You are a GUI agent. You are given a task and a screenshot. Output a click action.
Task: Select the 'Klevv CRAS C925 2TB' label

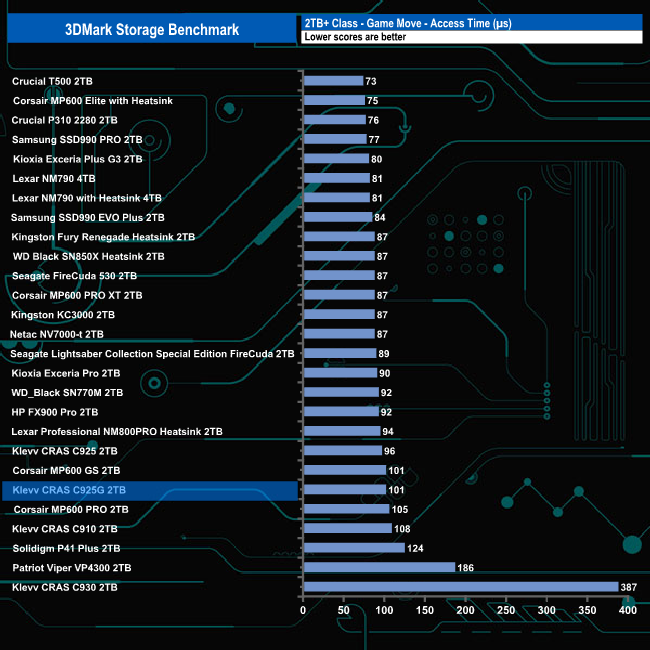tap(65, 451)
